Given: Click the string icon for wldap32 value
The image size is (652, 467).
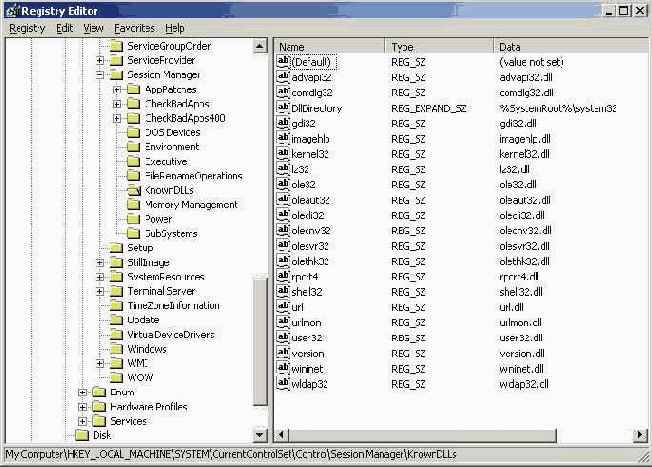Looking at the screenshot, I should pos(283,384).
